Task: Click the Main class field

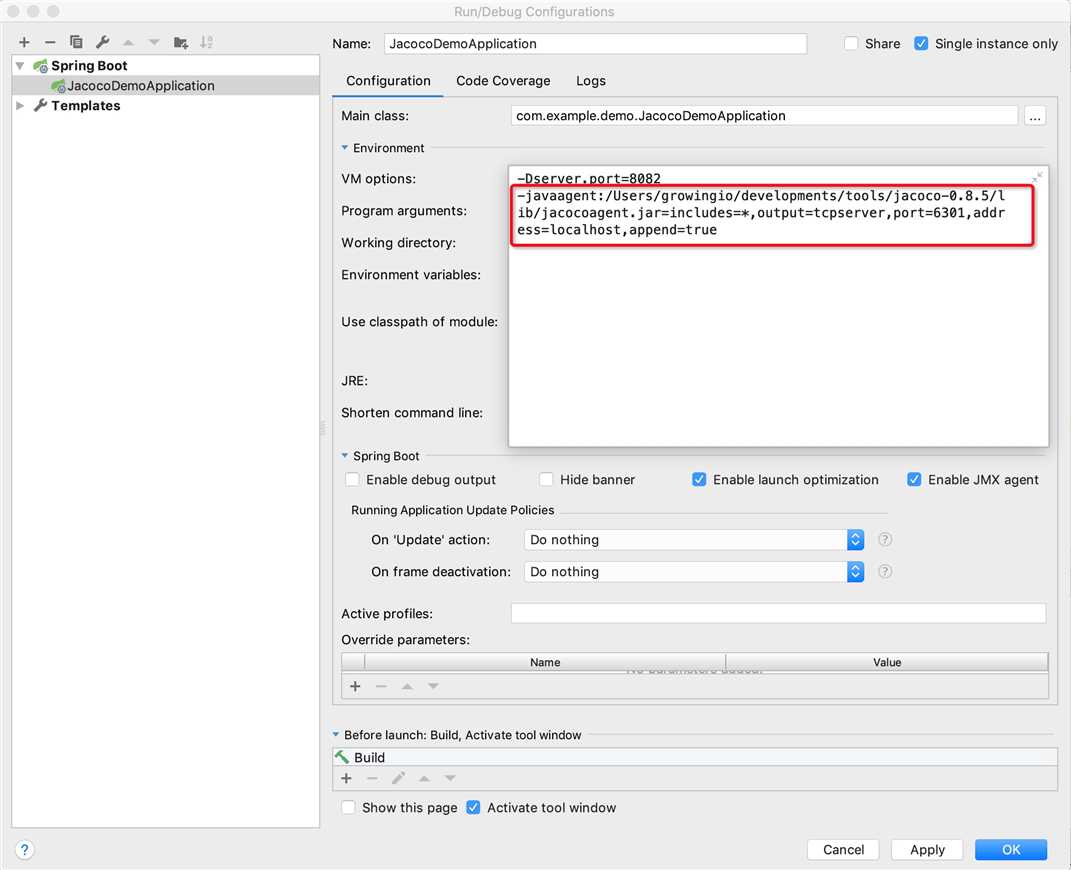Action: point(764,116)
